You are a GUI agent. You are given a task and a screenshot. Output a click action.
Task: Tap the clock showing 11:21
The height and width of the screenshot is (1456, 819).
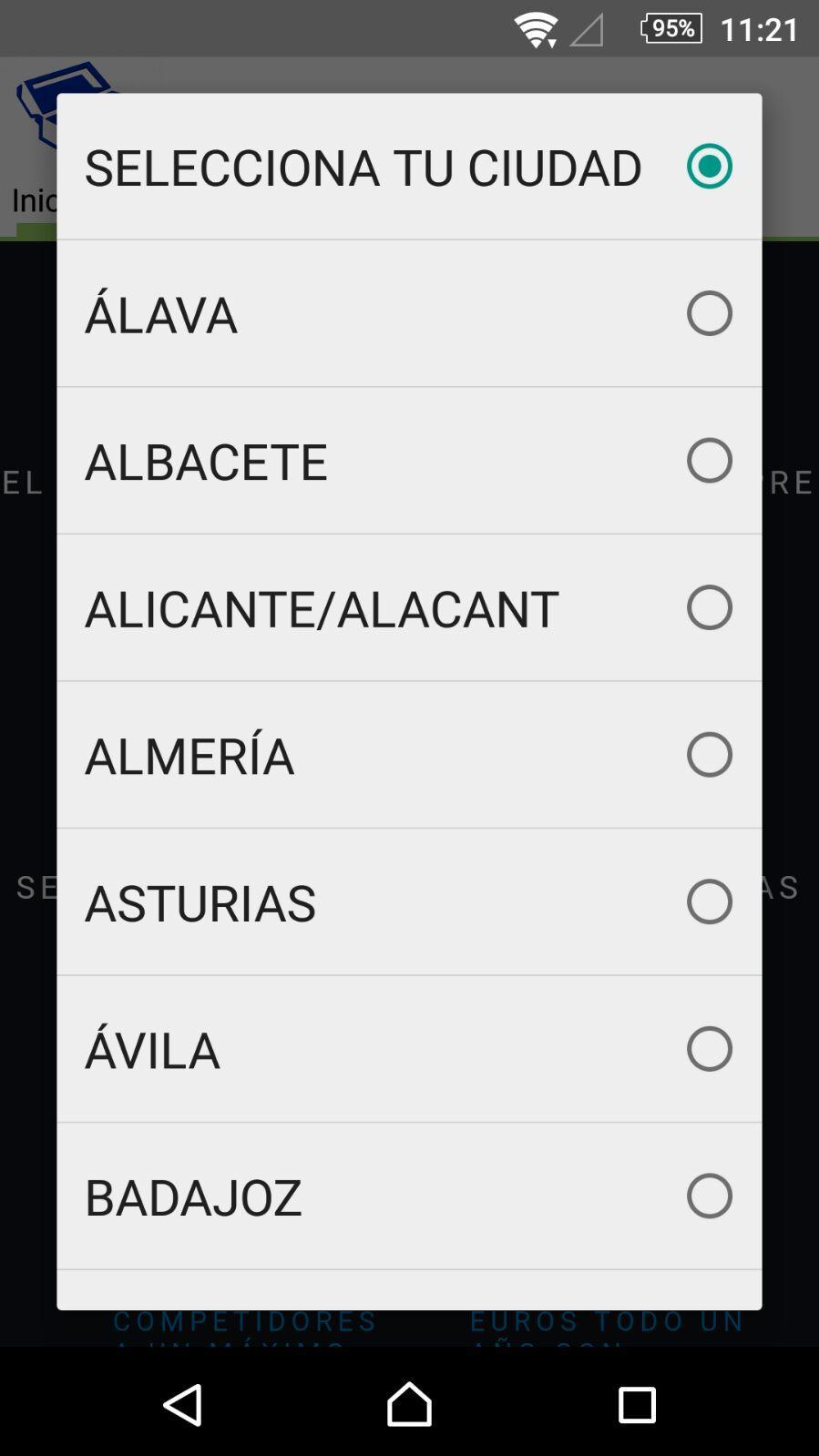point(759,30)
